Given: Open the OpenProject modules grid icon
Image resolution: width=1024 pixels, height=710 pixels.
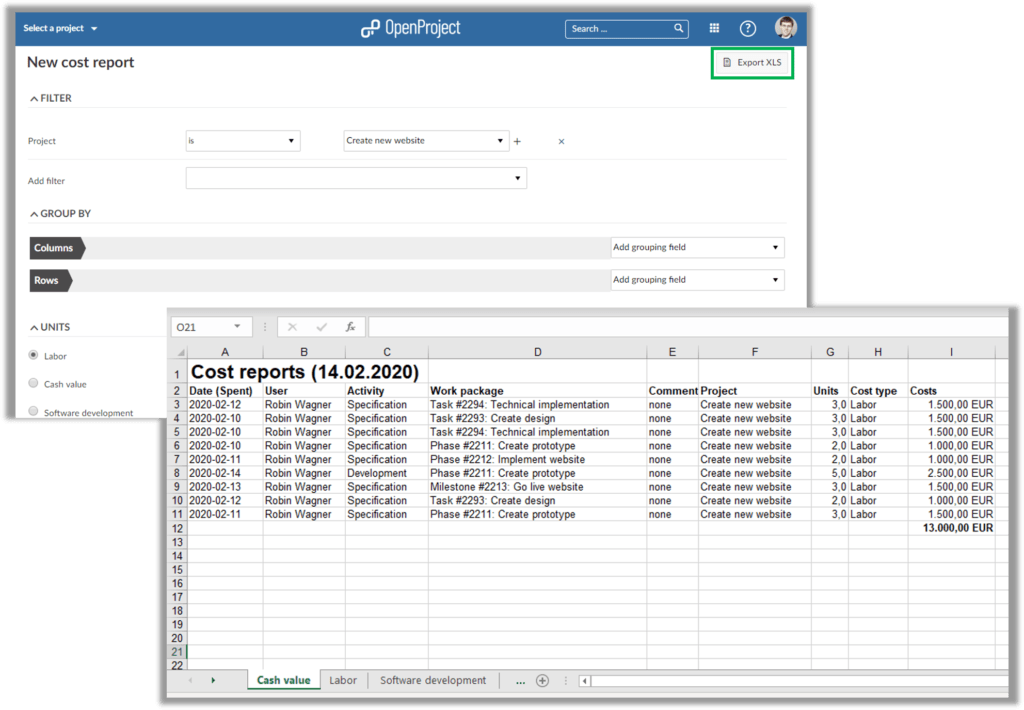Looking at the screenshot, I should coord(714,28).
